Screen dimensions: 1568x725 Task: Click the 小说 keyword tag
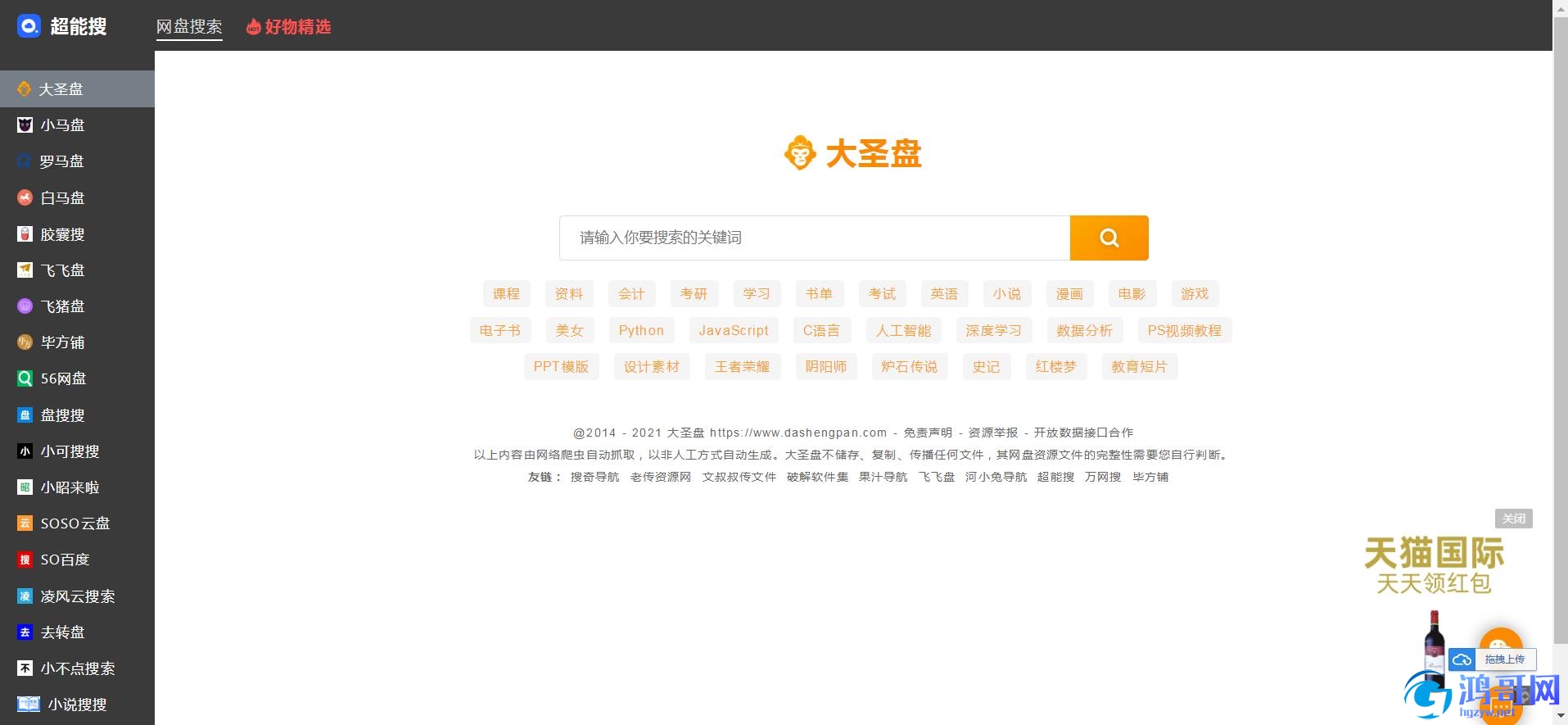tap(1007, 293)
